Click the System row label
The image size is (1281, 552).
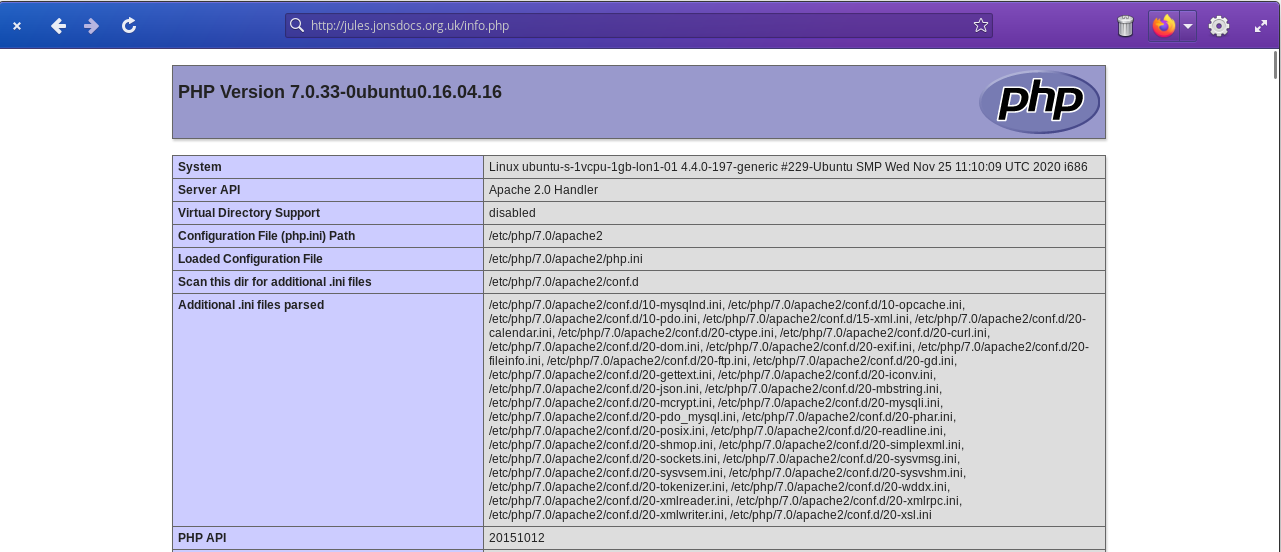[x=328, y=167]
